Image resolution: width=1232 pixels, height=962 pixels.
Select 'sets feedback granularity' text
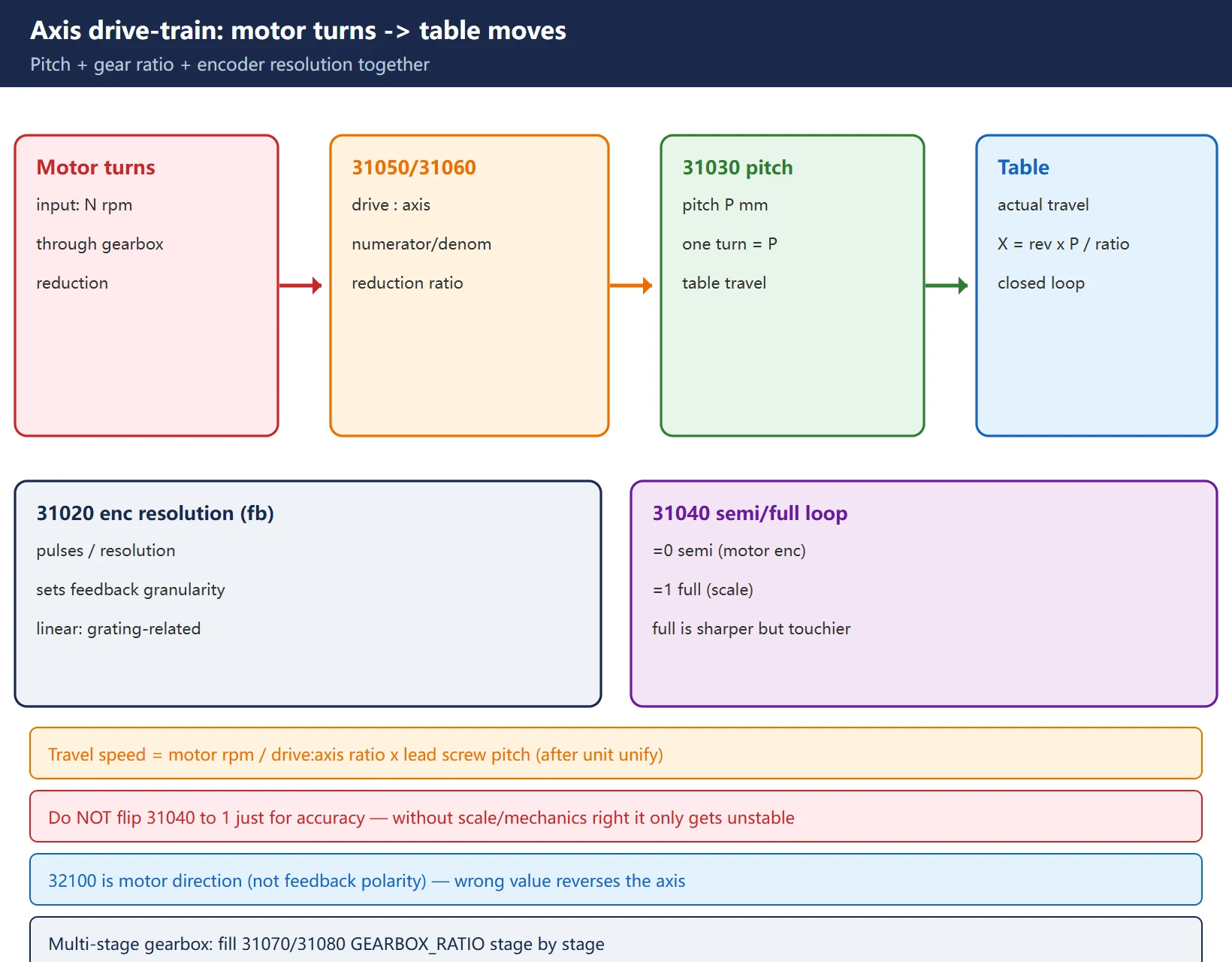131,589
